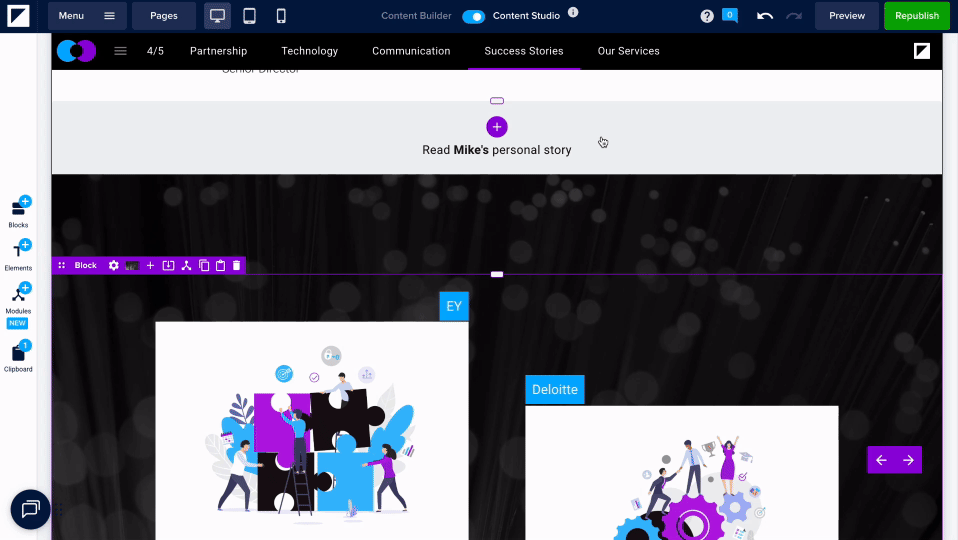Switch to mobile phone preview mode
Image resolution: width=958 pixels, height=540 pixels.
tap(281, 16)
